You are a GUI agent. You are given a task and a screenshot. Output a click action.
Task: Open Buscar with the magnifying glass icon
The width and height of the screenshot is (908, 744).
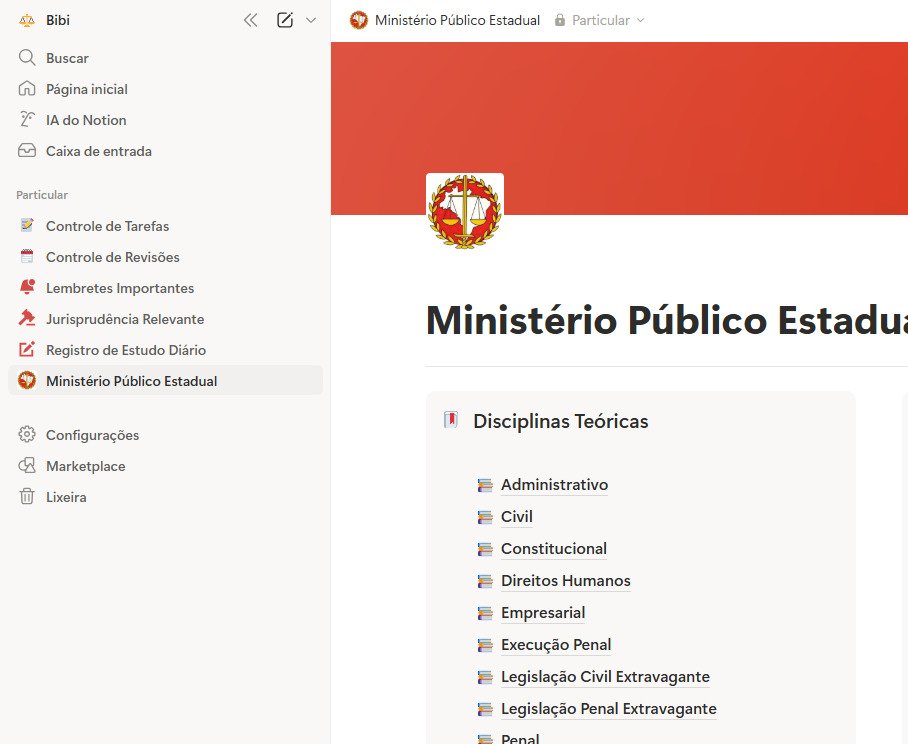point(26,57)
